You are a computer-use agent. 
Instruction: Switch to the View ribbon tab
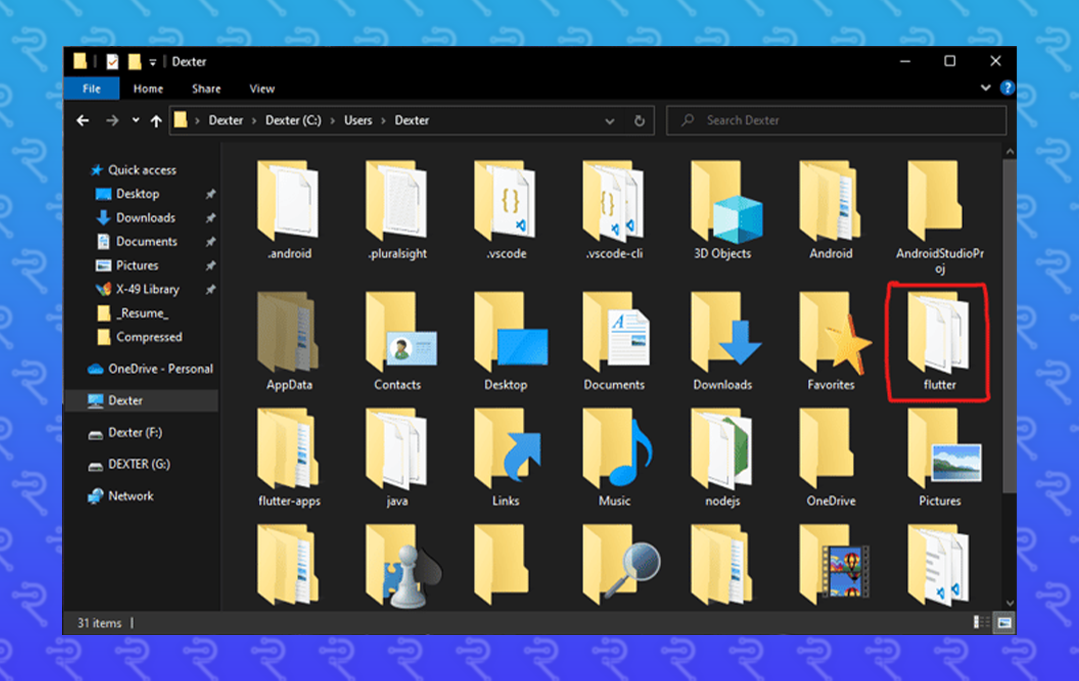(x=261, y=88)
